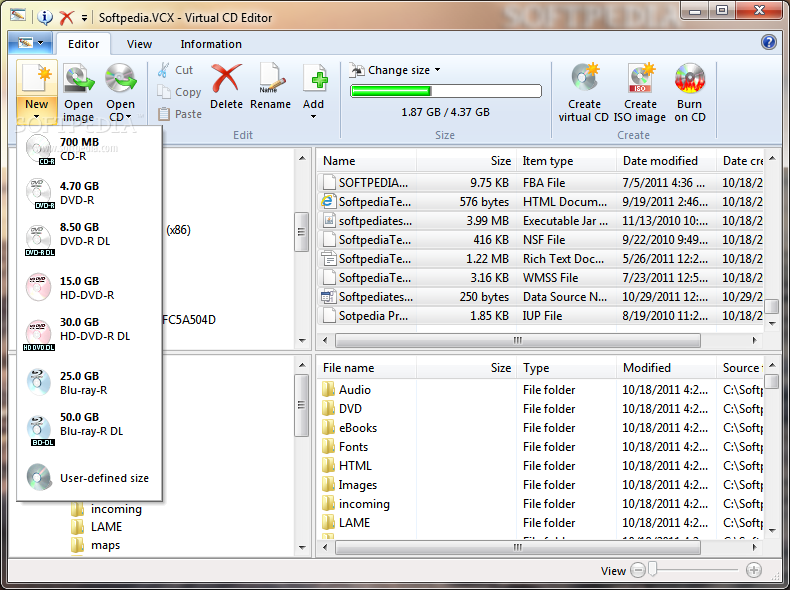Click the Cut scissors button

coord(175,70)
